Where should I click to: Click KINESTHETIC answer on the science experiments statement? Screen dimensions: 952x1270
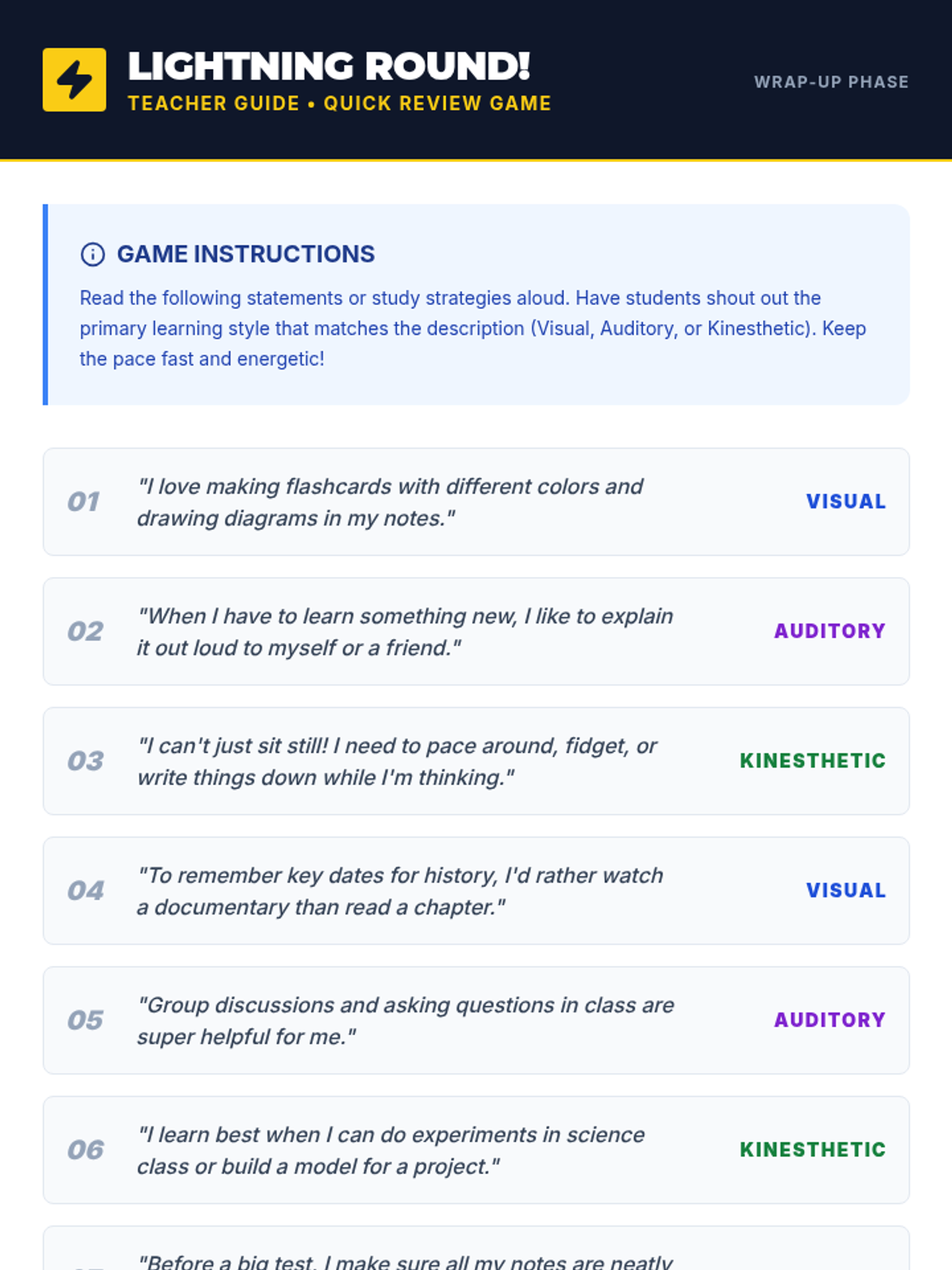coord(812,1149)
